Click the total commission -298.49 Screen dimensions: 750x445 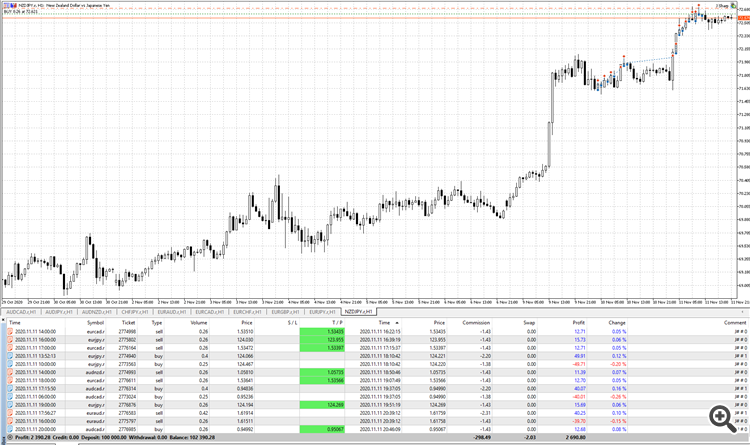point(482,437)
